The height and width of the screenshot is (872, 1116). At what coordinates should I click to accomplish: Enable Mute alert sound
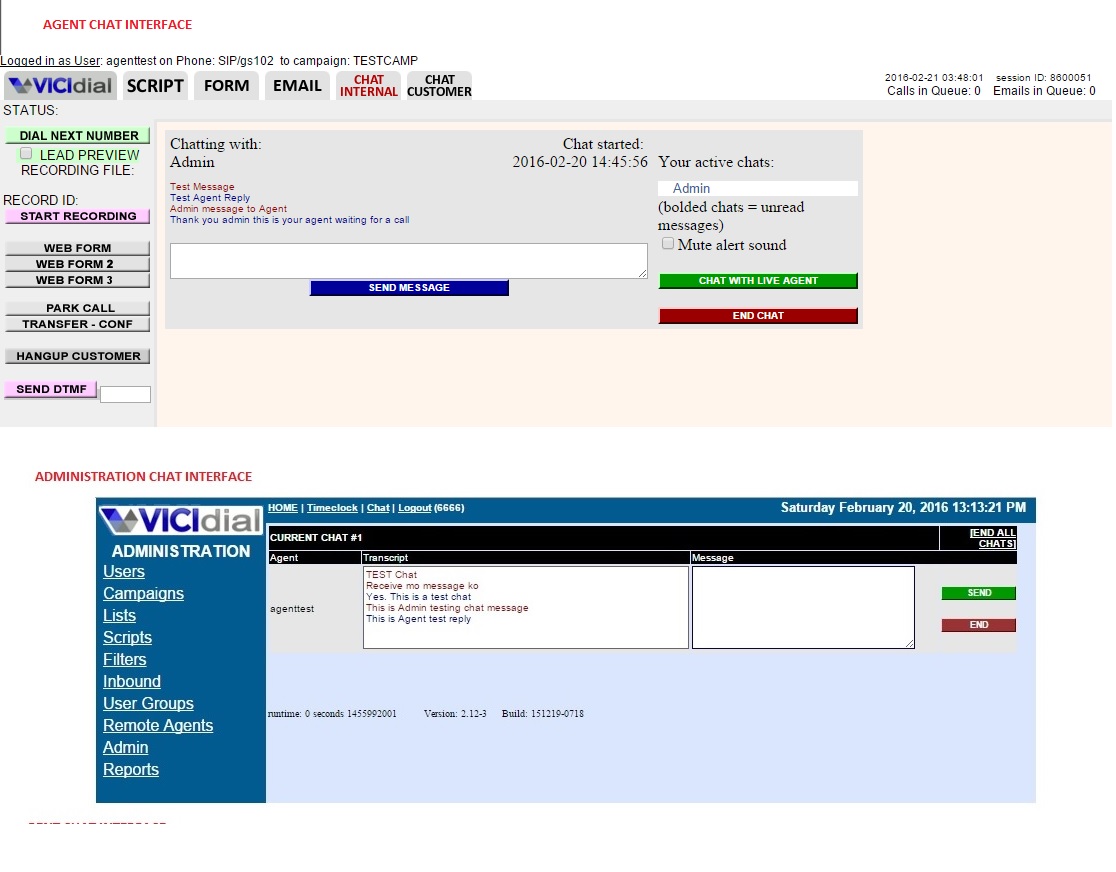668,243
